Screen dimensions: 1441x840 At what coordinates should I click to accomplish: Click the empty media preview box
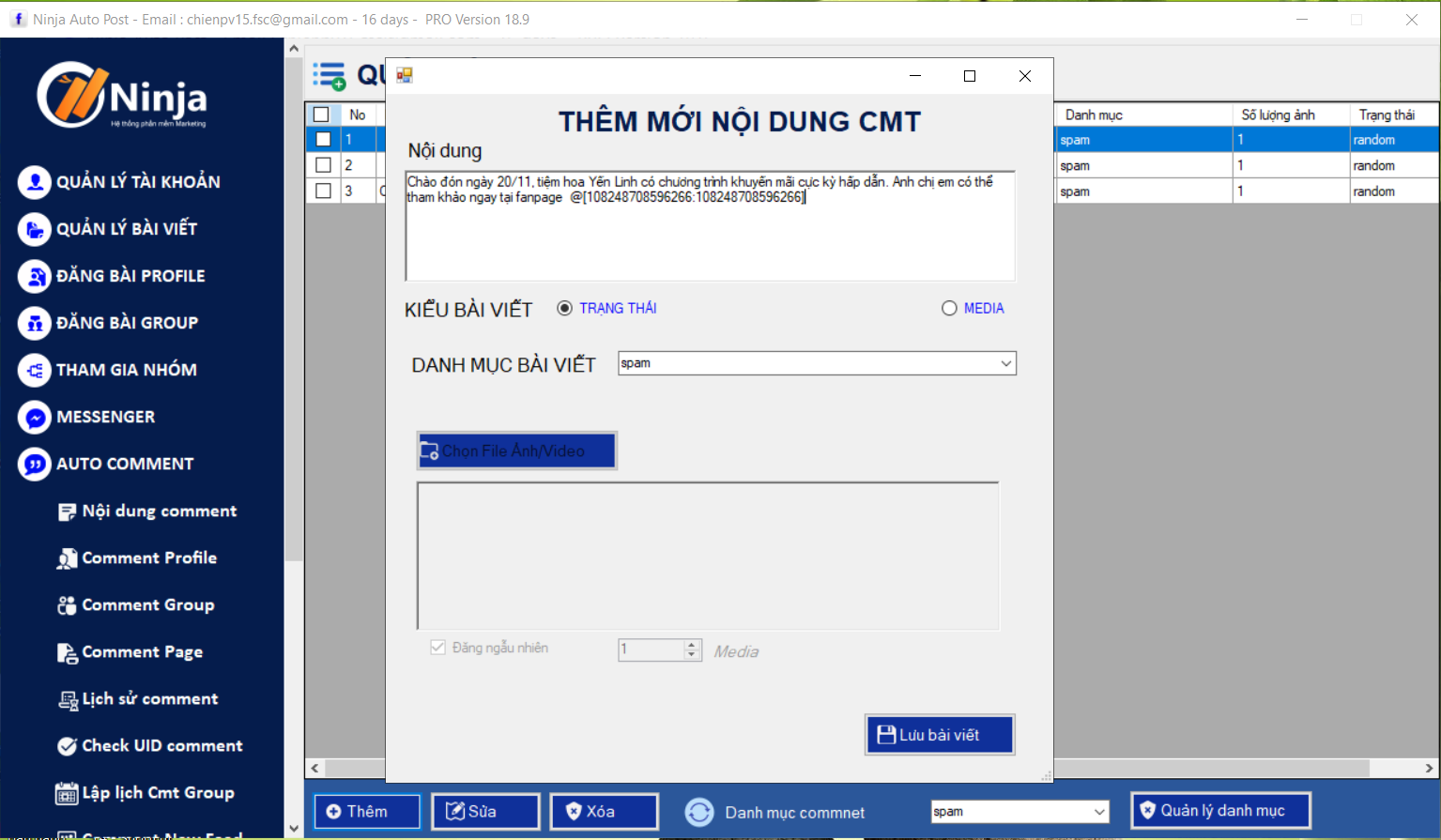click(x=708, y=556)
